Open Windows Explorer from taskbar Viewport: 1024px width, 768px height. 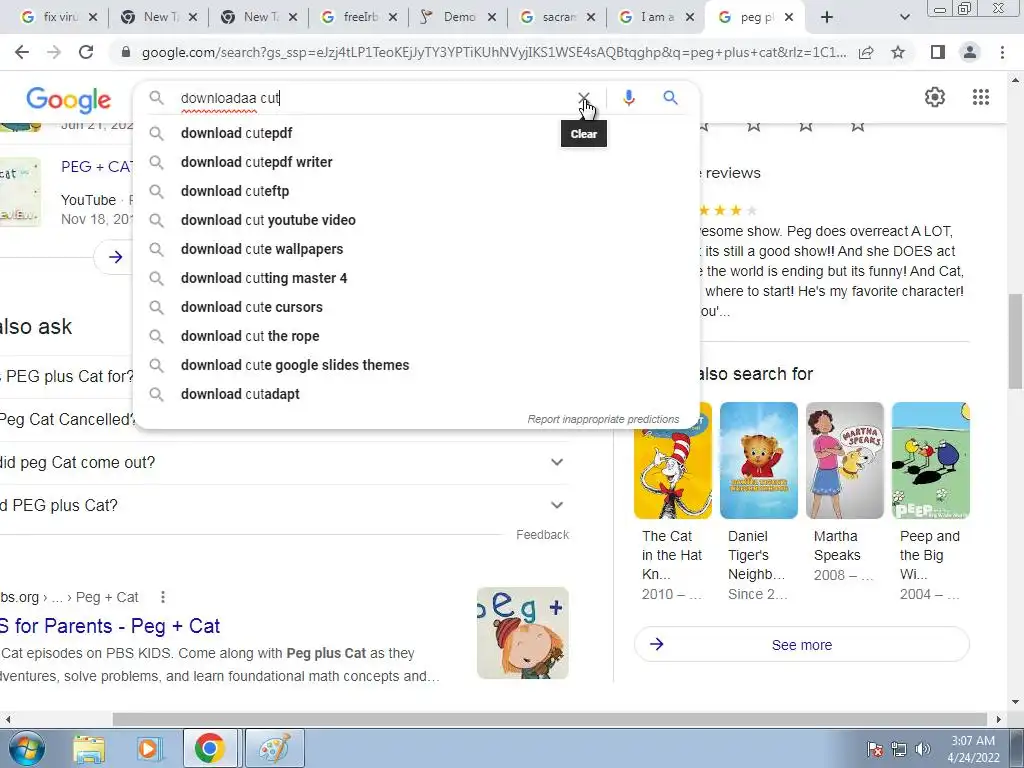pos(89,748)
